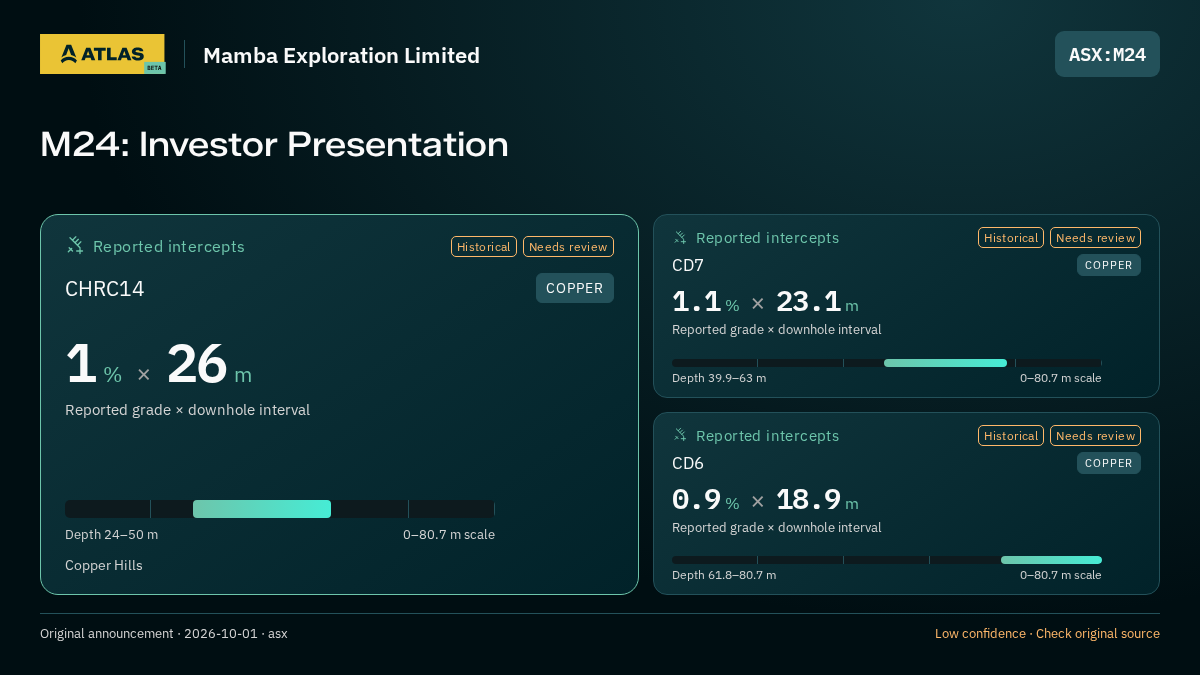Click the COPPER badge on the CD7 card

pyautogui.click(x=1109, y=265)
